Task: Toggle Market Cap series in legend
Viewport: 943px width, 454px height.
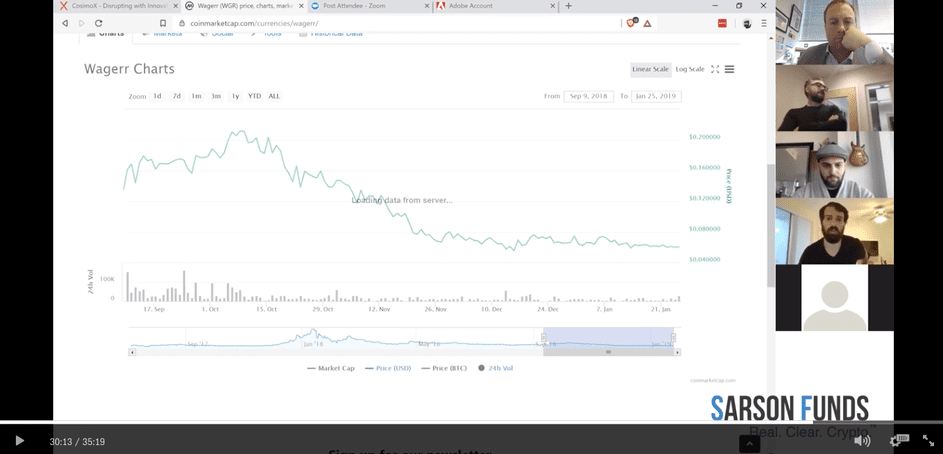Action: (331, 368)
